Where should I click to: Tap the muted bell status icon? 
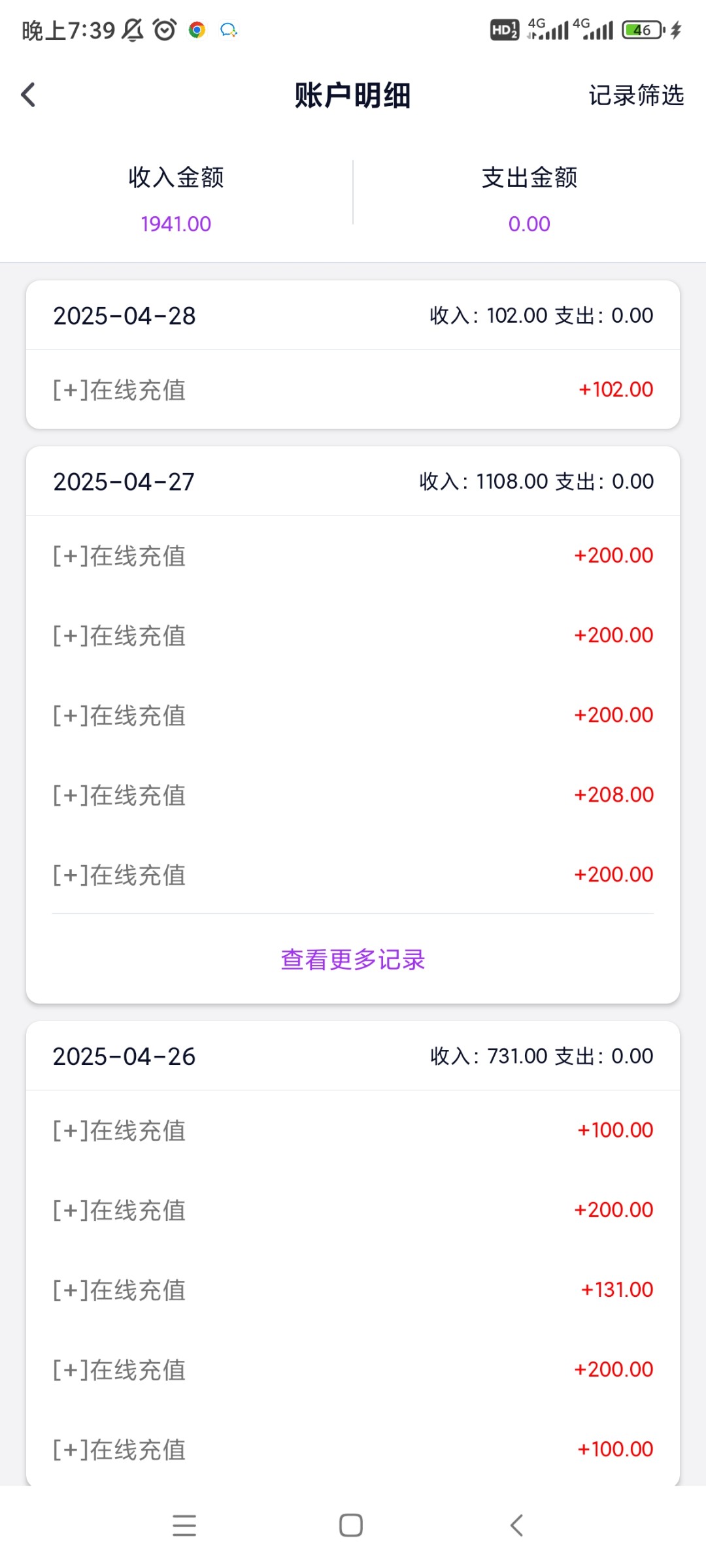pos(133,30)
